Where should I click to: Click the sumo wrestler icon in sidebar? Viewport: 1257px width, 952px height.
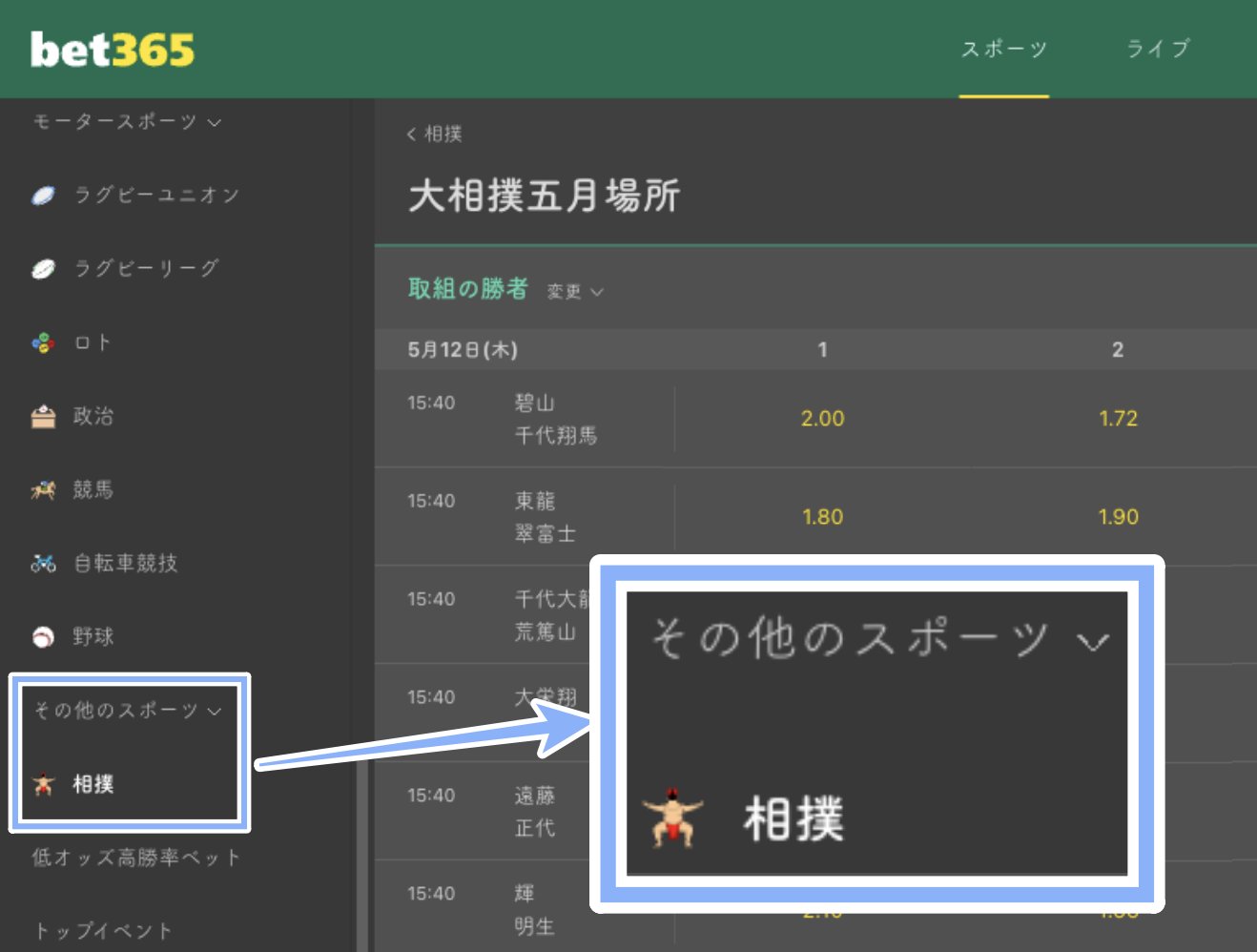click(43, 784)
